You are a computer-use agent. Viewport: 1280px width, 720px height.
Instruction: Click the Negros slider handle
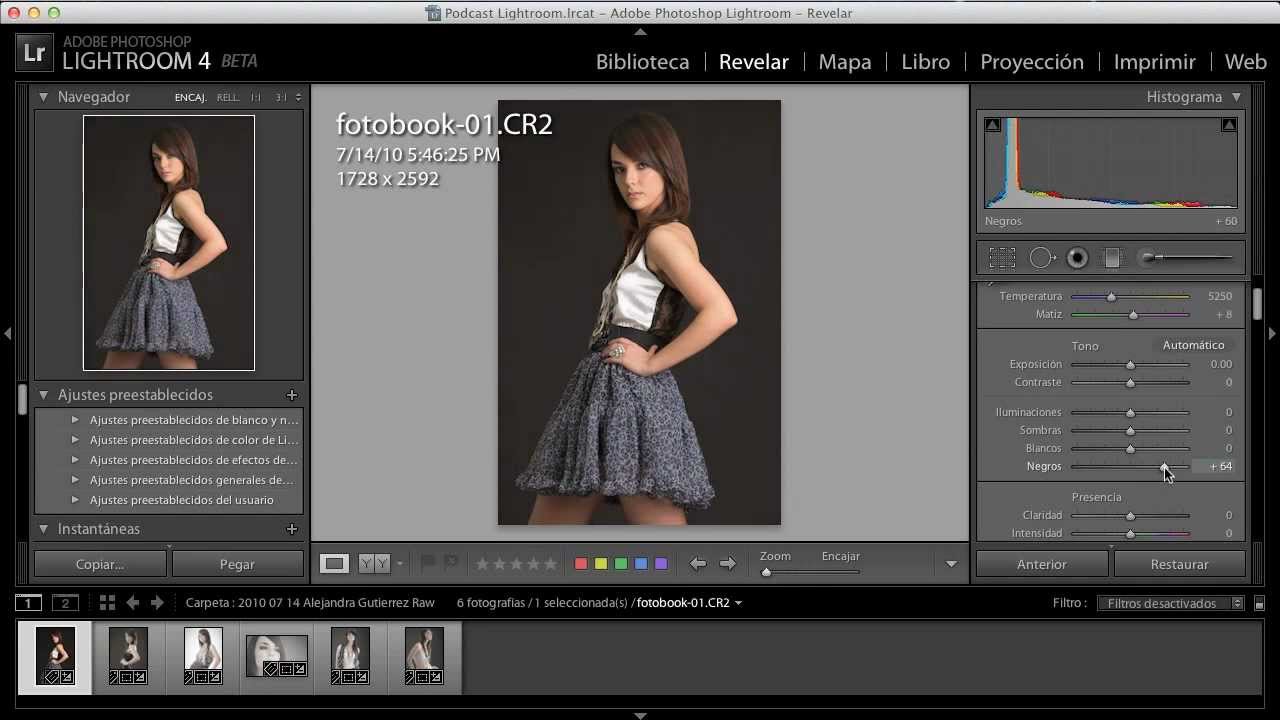coord(1165,467)
